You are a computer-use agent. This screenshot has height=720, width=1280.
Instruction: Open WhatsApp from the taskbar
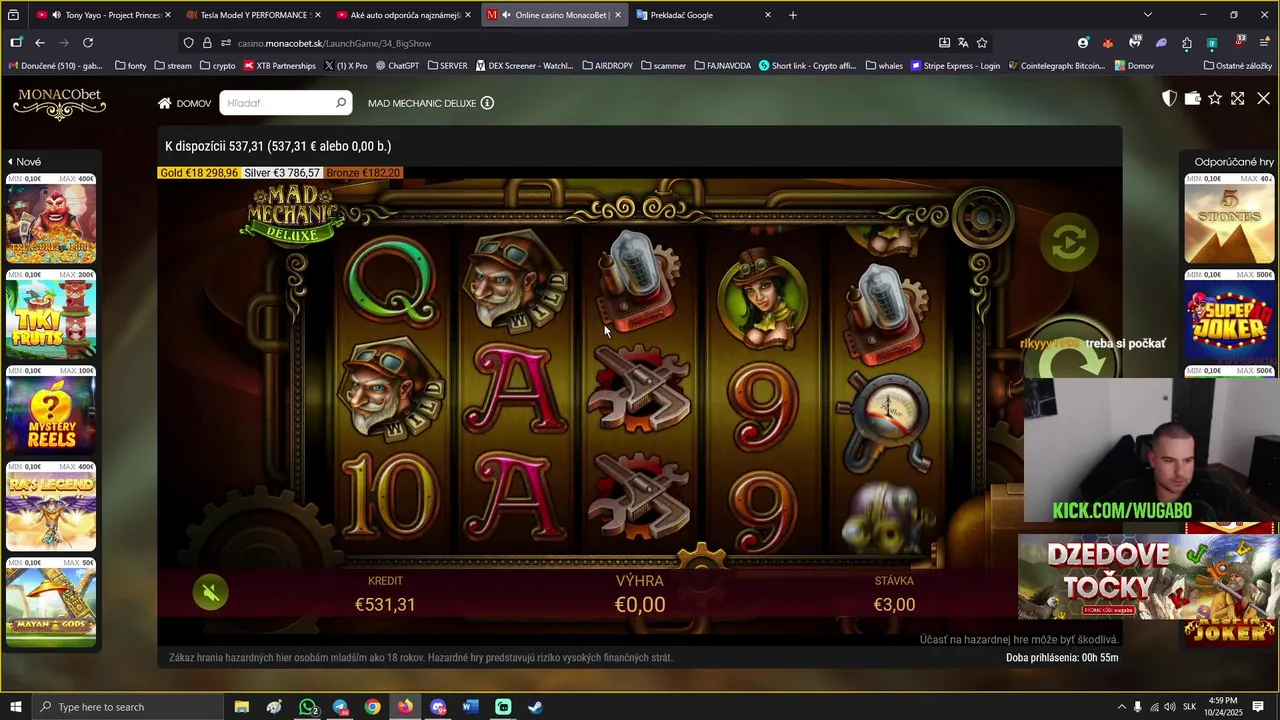(307, 707)
